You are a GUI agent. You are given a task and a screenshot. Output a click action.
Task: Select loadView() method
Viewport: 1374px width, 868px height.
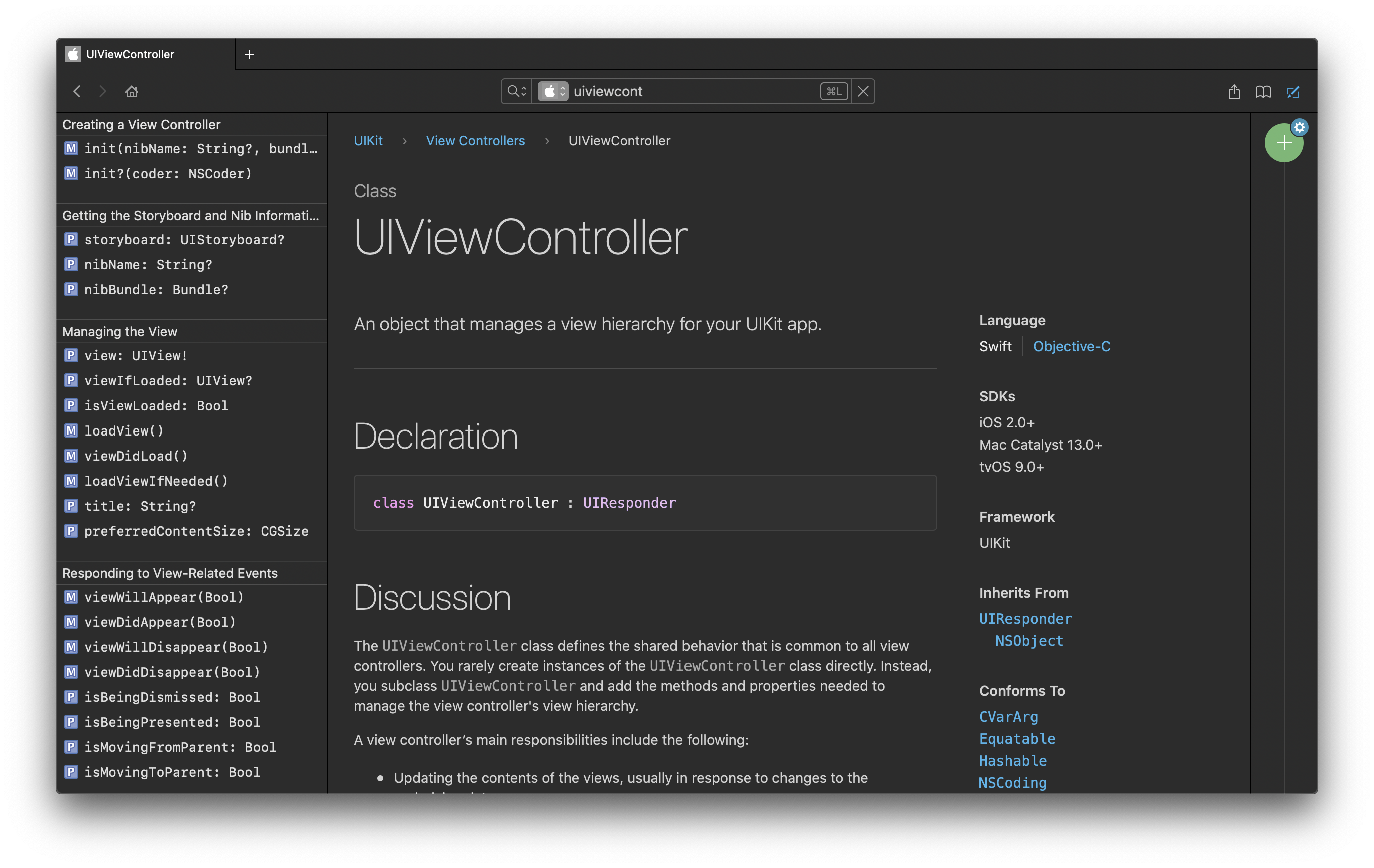[192, 431]
